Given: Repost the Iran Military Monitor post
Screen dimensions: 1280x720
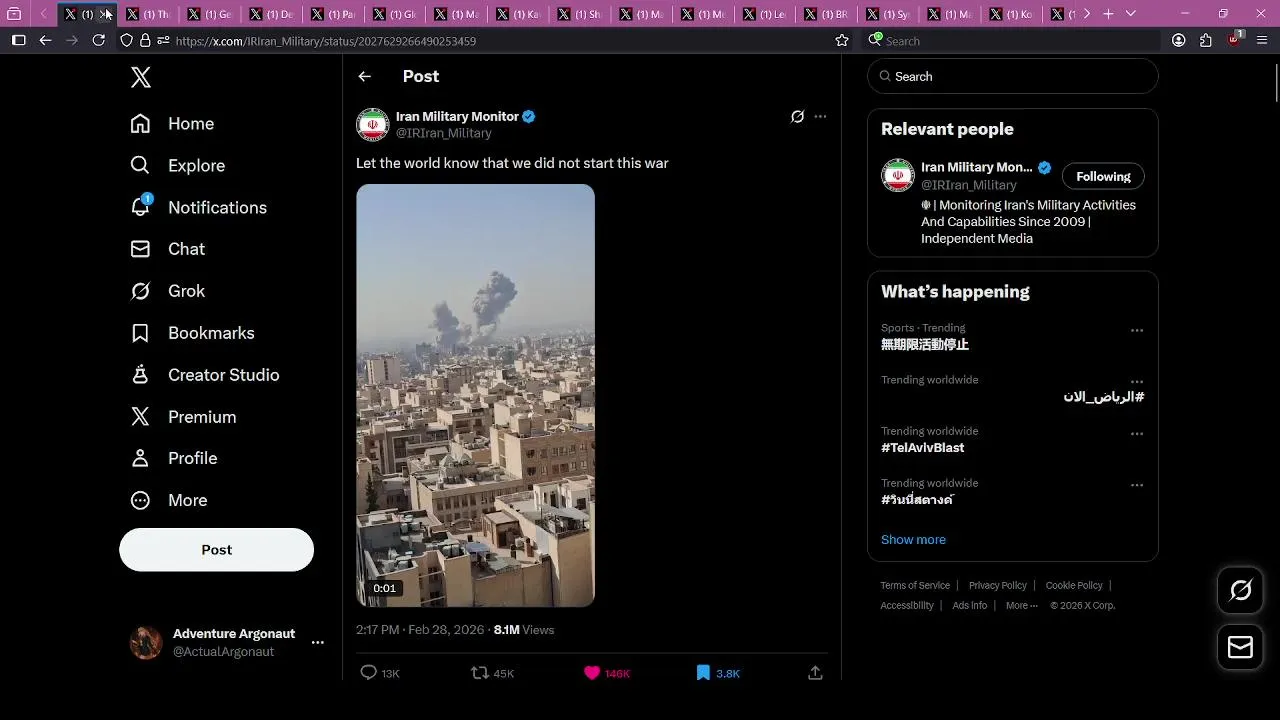Looking at the screenshot, I should click(x=481, y=673).
